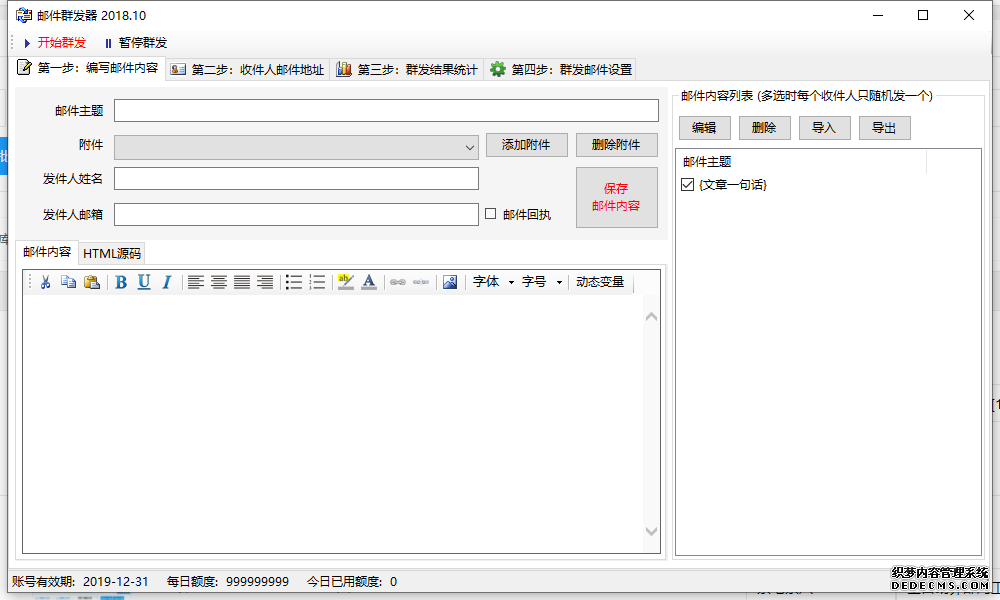Insert a hyperlink using the link icon
The width and height of the screenshot is (1000, 600).
click(398, 282)
